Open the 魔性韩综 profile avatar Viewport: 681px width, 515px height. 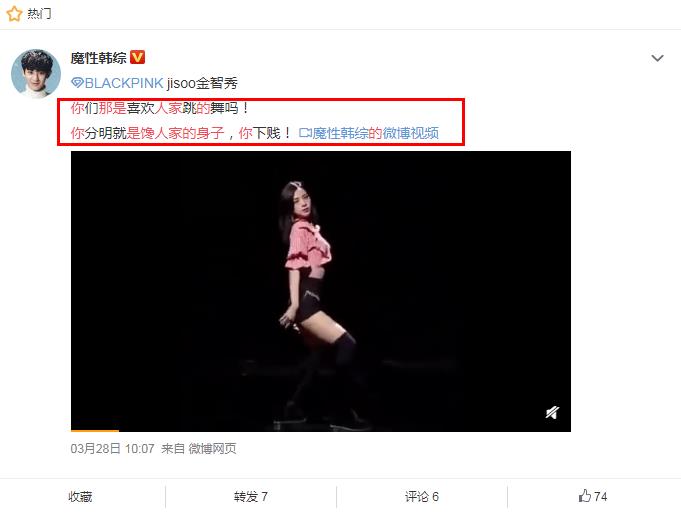coord(36,73)
